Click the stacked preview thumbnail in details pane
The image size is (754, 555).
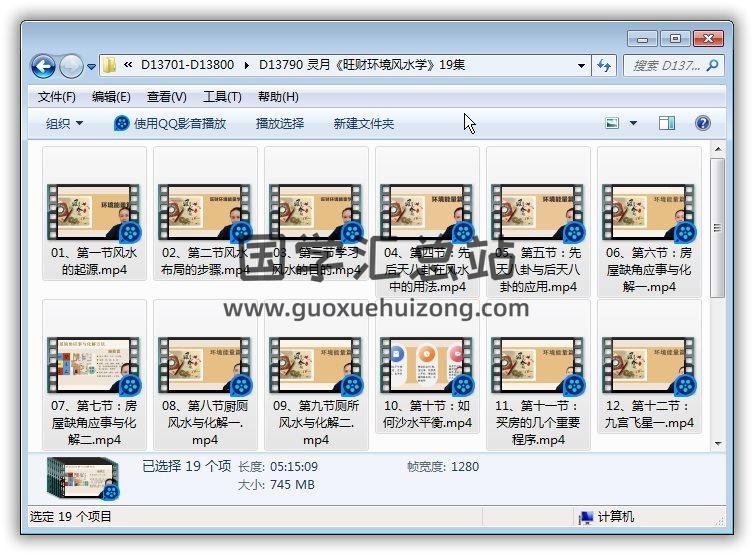tap(83, 479)
